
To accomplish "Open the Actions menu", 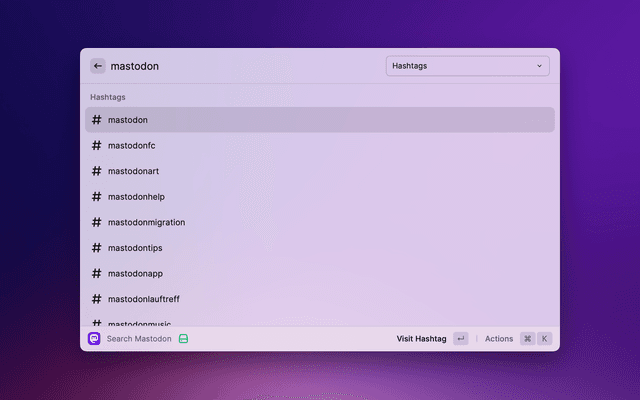I will pyautogui.click(x=498, y=339).
